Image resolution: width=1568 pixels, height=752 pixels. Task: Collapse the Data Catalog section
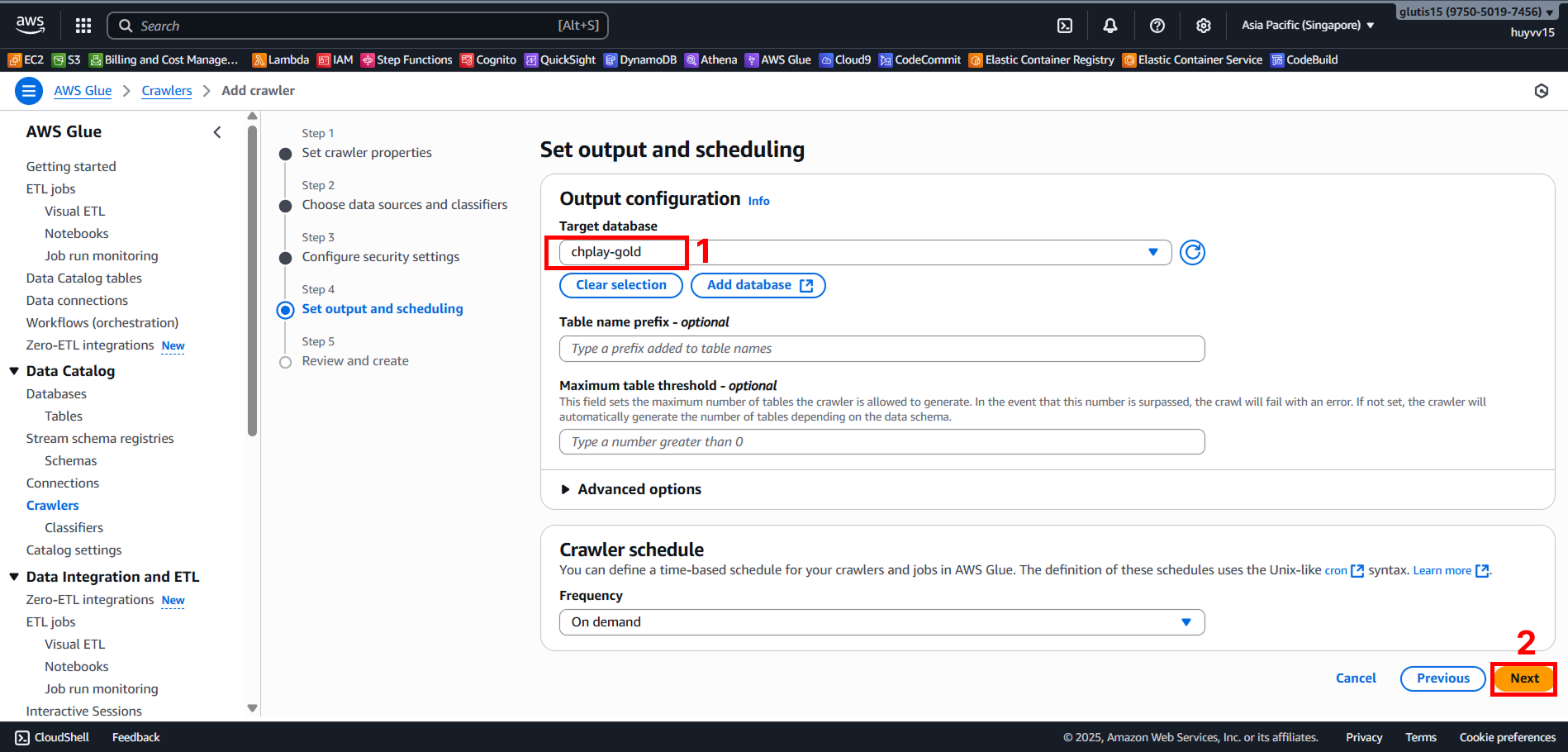tap(14, 371)
